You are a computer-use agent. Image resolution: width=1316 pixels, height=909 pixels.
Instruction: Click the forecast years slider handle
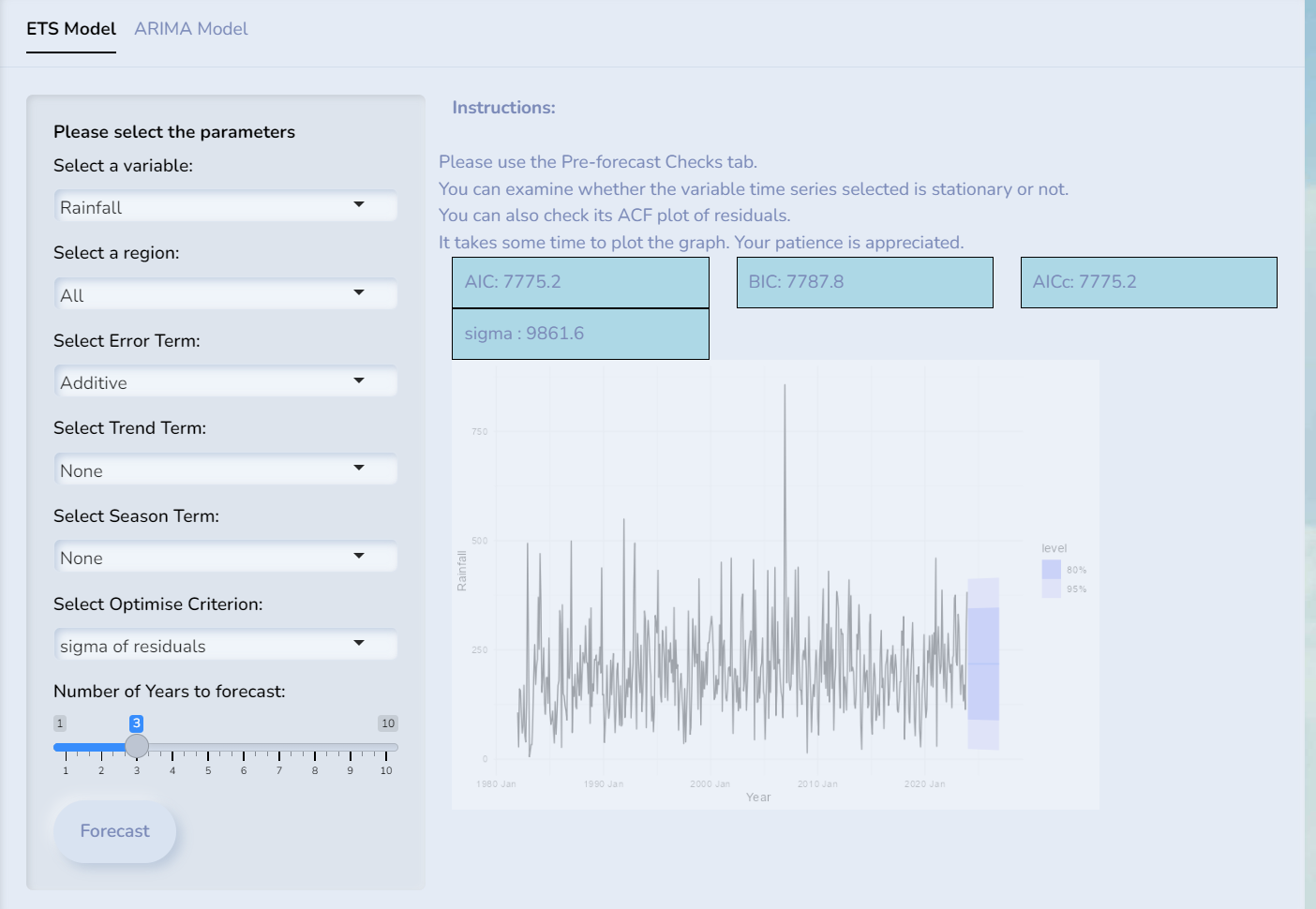pos(137,746)
